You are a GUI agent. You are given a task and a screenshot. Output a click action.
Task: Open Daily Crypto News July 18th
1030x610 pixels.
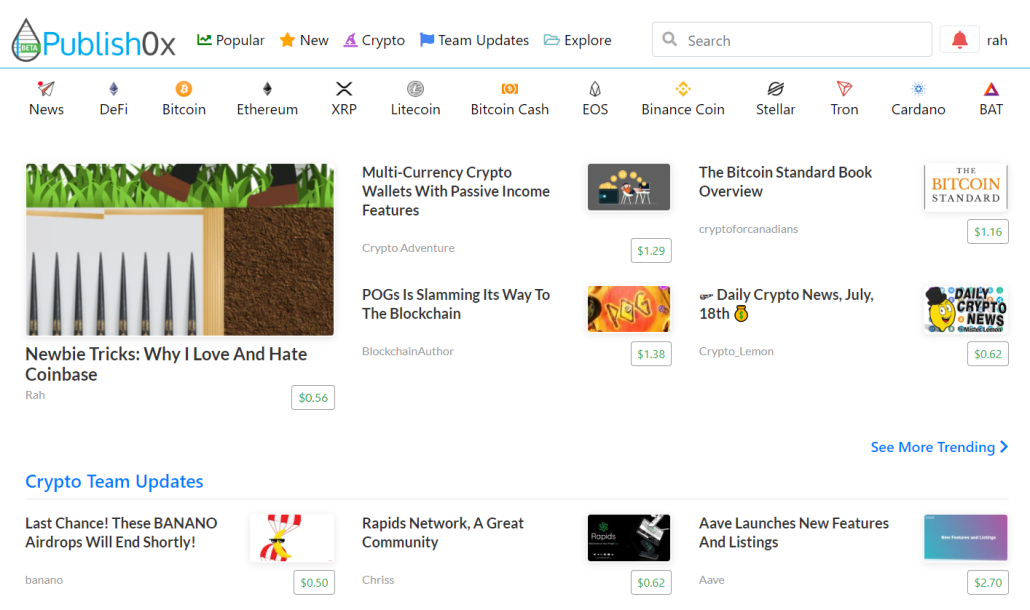pyautogui.click(x=786, y=304)
